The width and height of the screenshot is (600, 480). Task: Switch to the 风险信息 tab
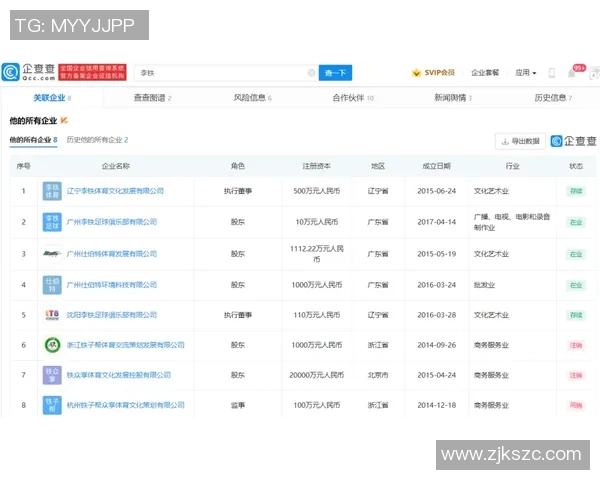[x=253, y=98]
